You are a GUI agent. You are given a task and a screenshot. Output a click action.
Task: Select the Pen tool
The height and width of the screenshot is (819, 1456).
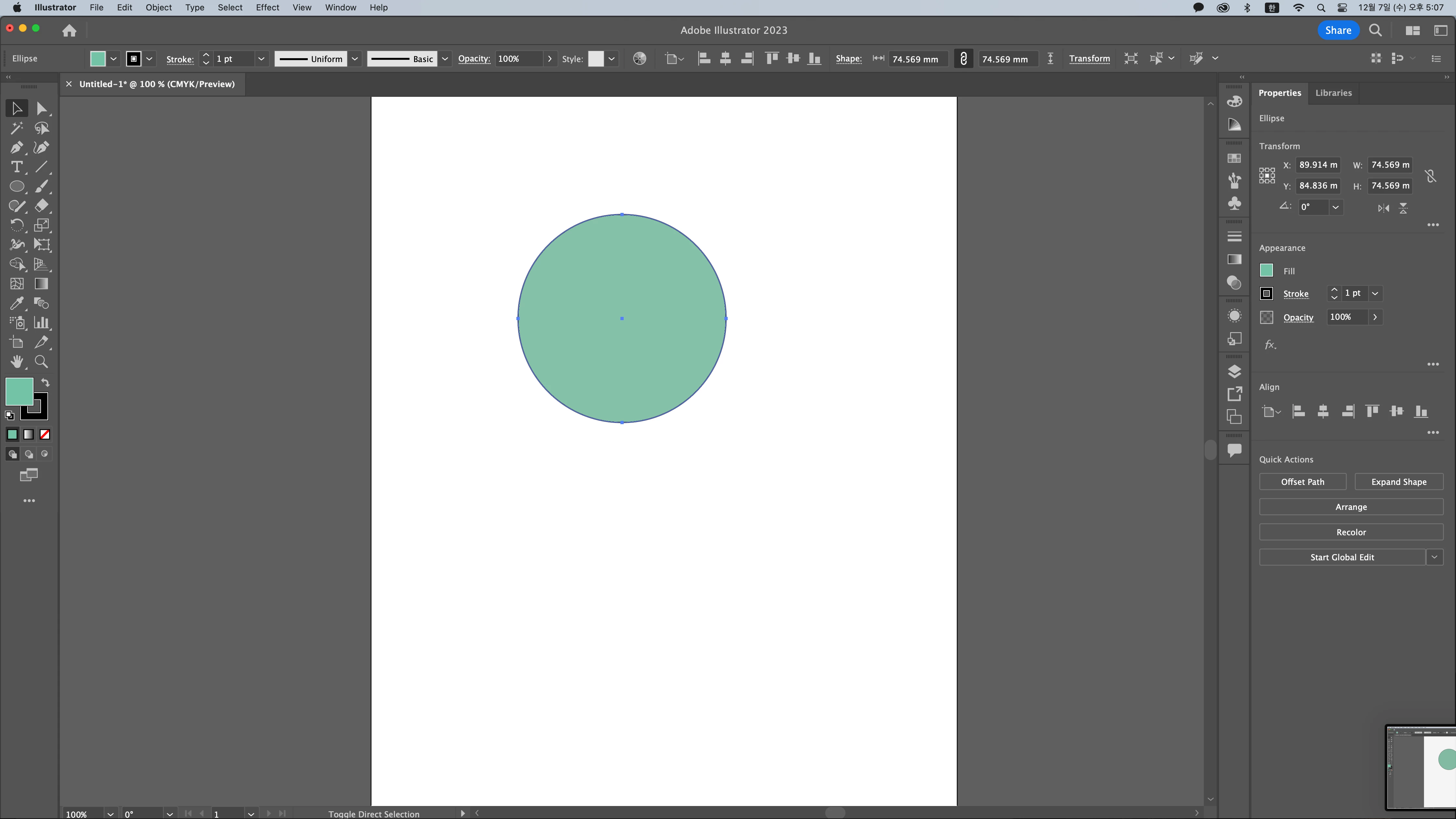16,148
